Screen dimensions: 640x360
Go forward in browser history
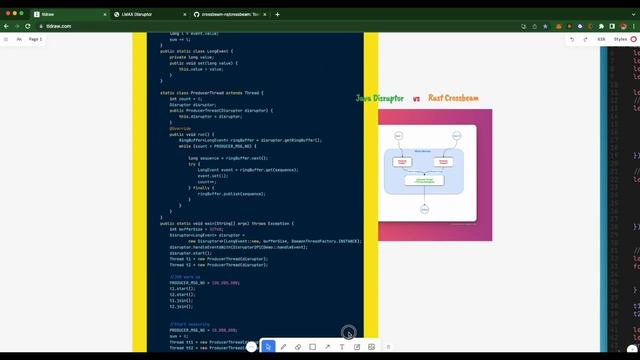[17, 26]
